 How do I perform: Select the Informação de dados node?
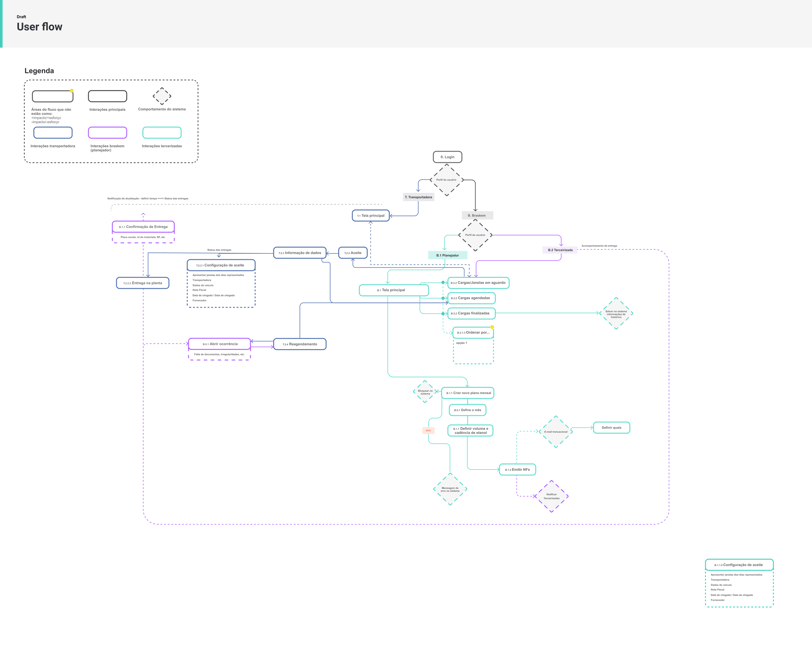(x=300, y=253)
